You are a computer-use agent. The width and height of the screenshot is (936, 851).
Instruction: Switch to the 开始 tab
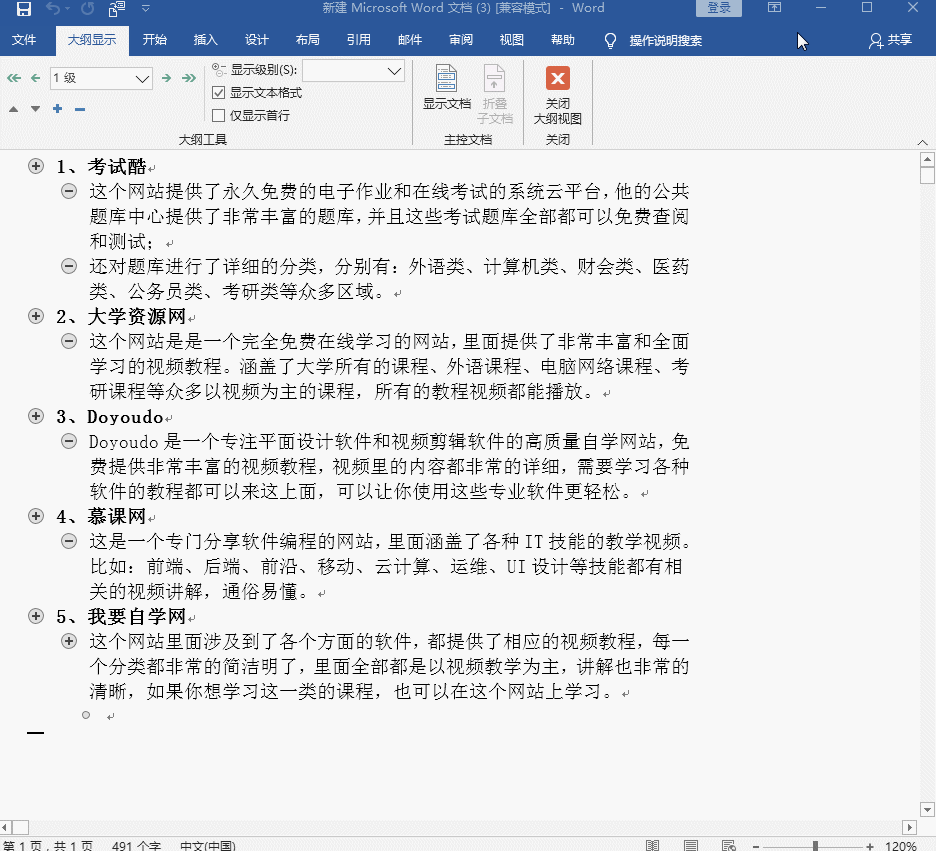155,40
